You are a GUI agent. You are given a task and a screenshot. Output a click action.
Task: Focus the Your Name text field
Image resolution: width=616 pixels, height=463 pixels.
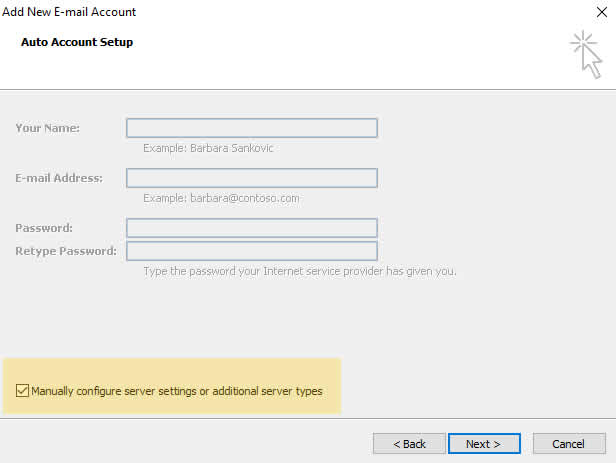[x=252, y=128]
